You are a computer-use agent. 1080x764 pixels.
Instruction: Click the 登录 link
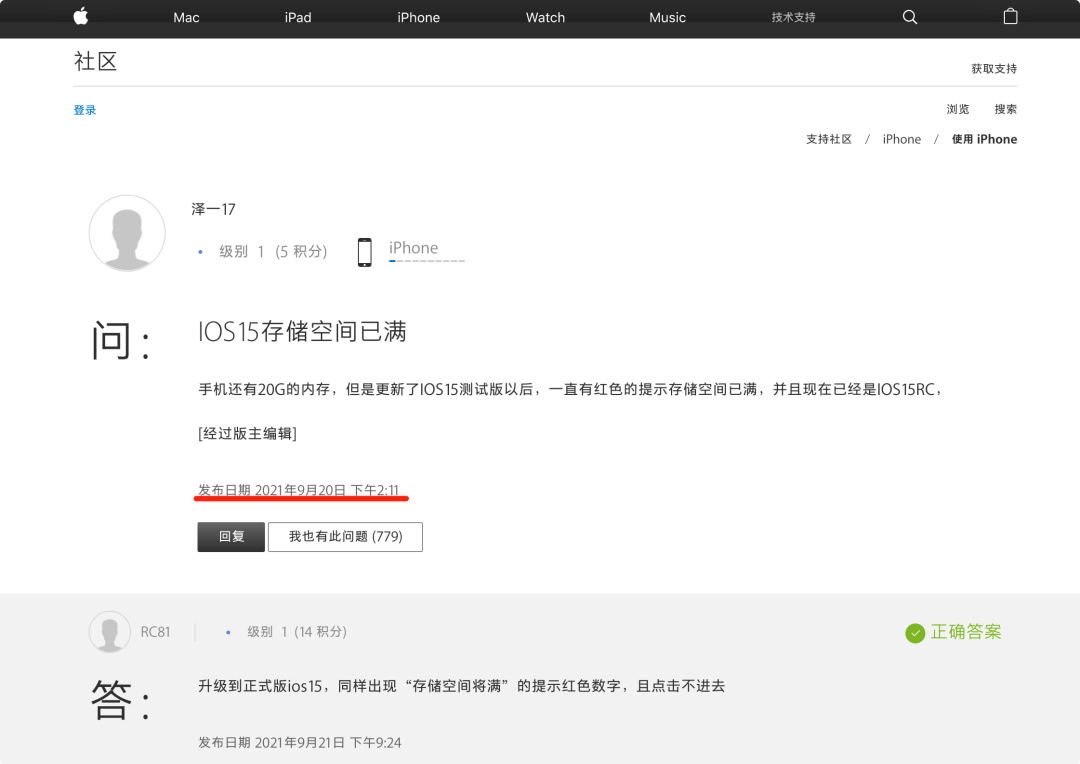click(85, 109)
